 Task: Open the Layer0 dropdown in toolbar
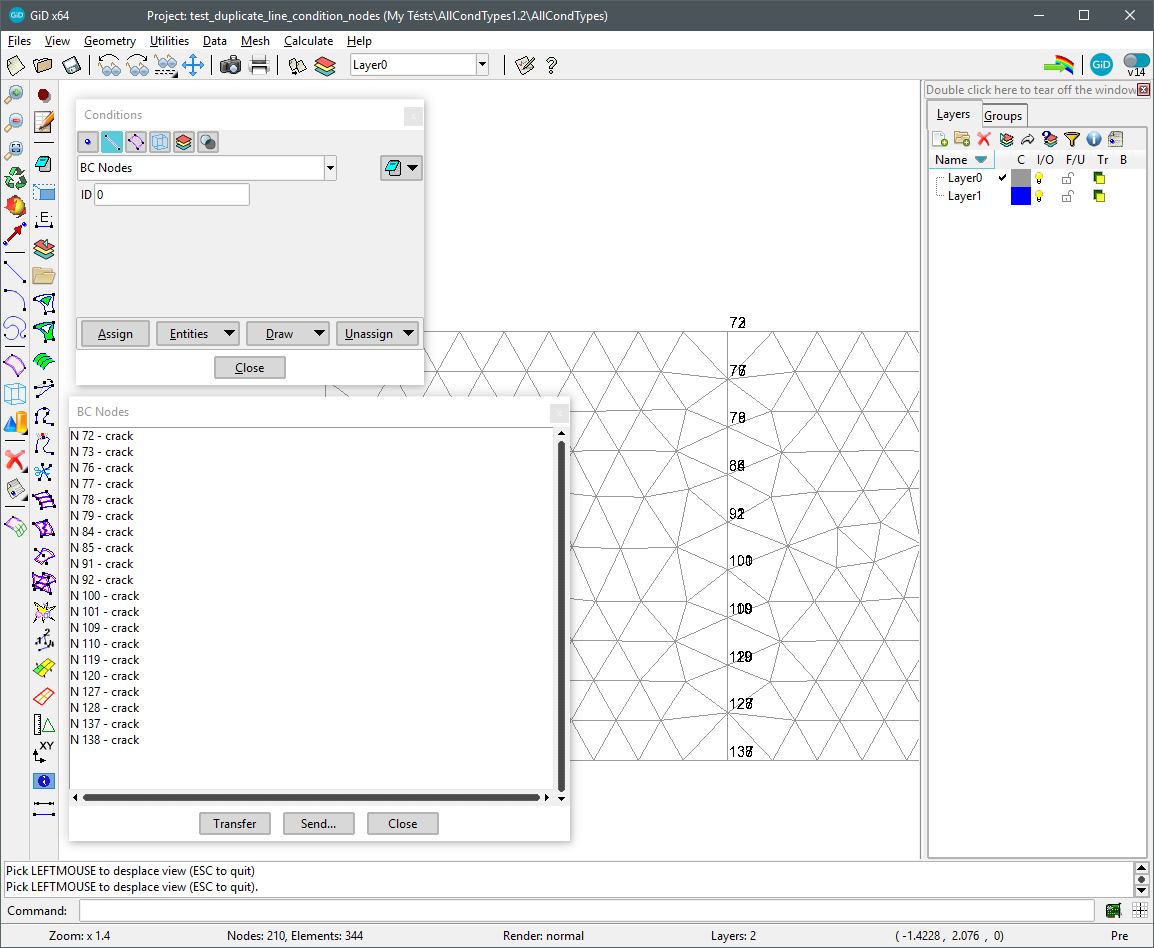click(x=482, y=65)
